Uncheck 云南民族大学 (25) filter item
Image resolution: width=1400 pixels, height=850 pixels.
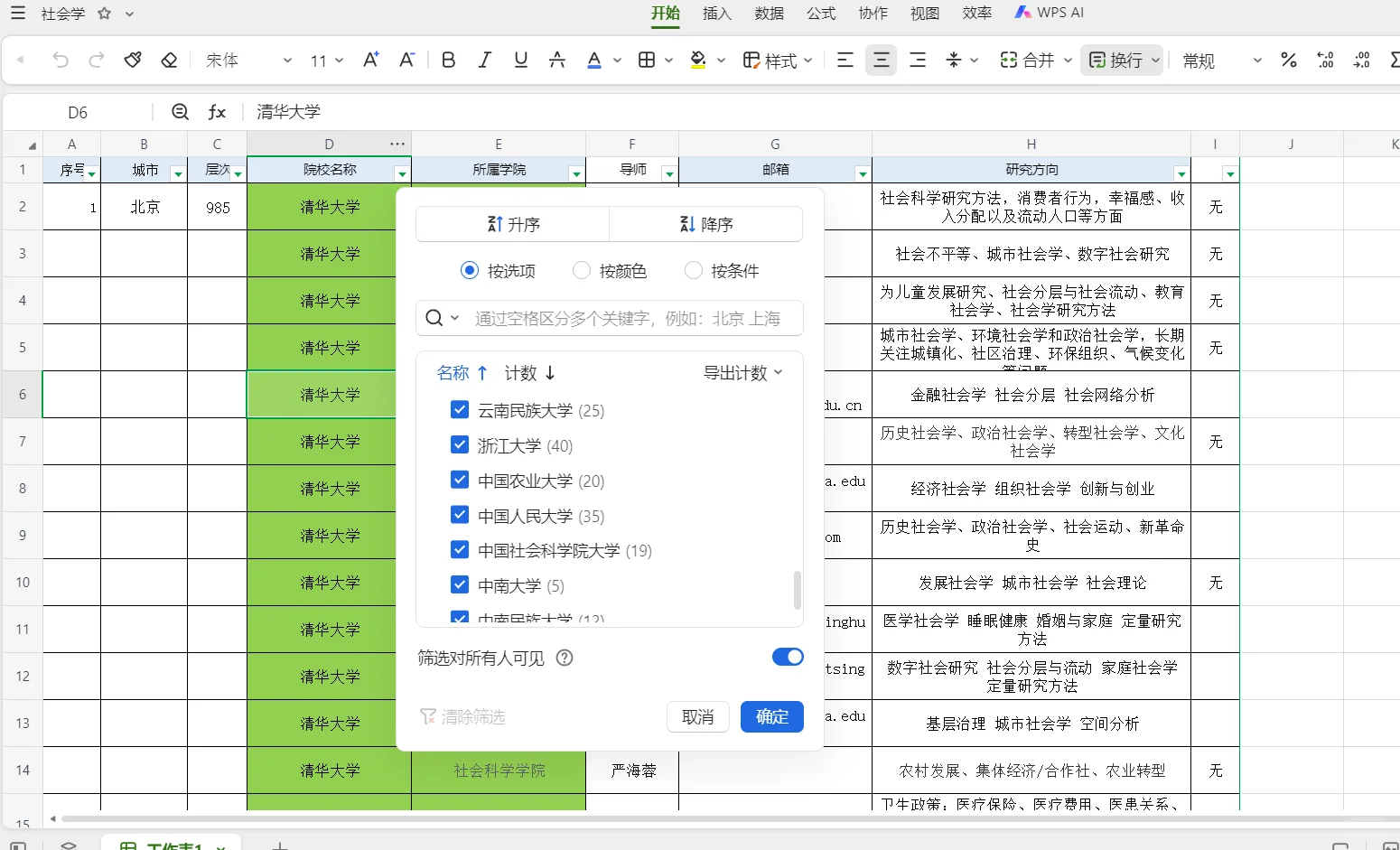coord(460,410)
